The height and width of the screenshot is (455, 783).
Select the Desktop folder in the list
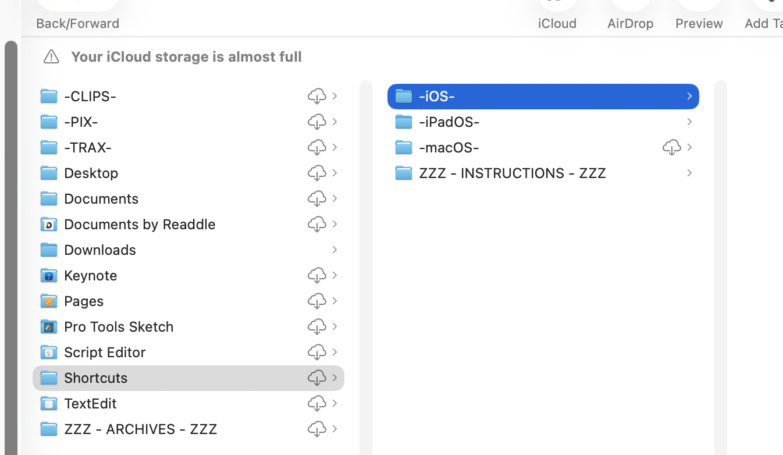pos(188,173)
